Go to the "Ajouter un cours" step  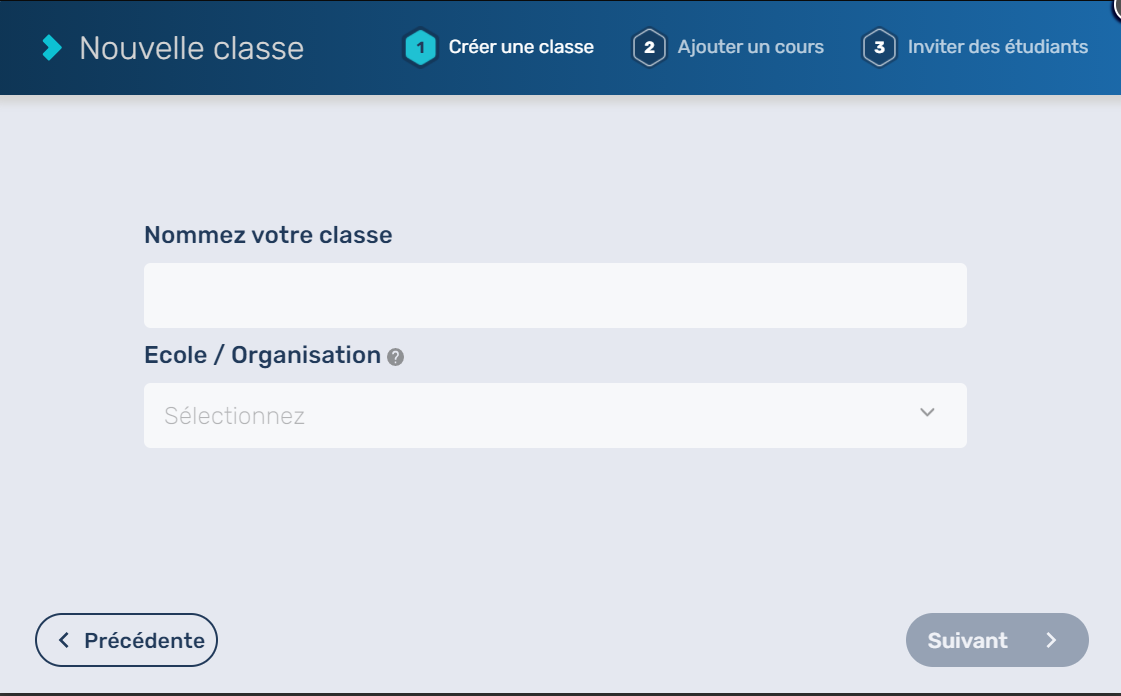(x=750, y=47)
